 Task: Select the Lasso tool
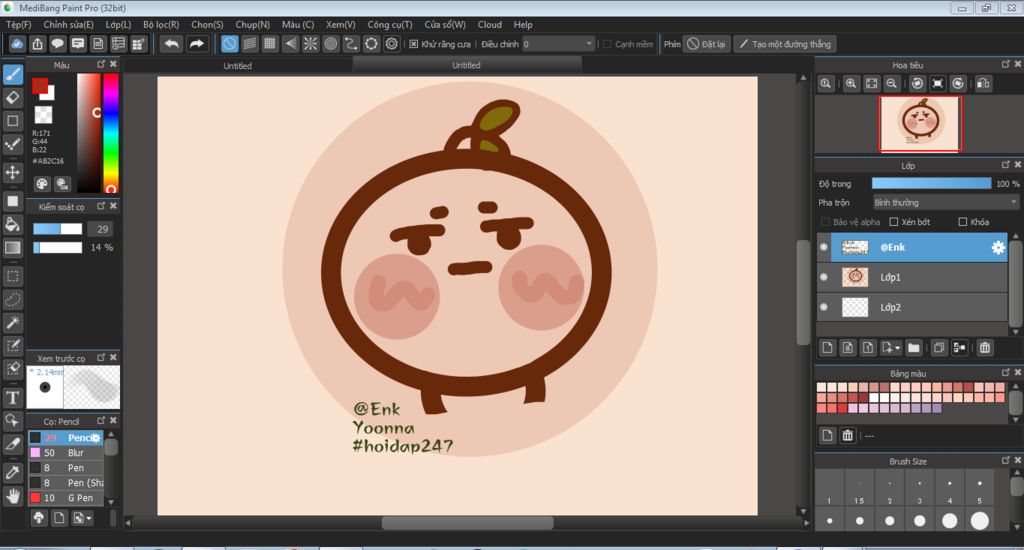[13, 299]
